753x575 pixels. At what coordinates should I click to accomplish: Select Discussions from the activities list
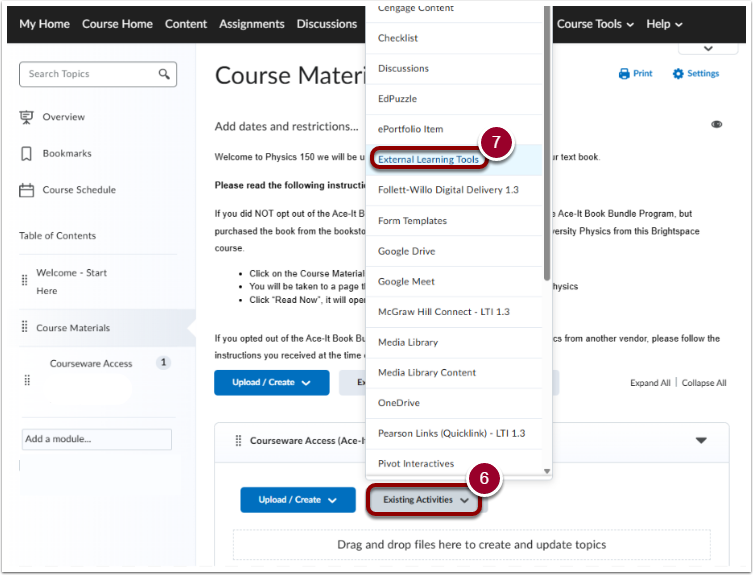pyautogui.click(x=454, y=68)
